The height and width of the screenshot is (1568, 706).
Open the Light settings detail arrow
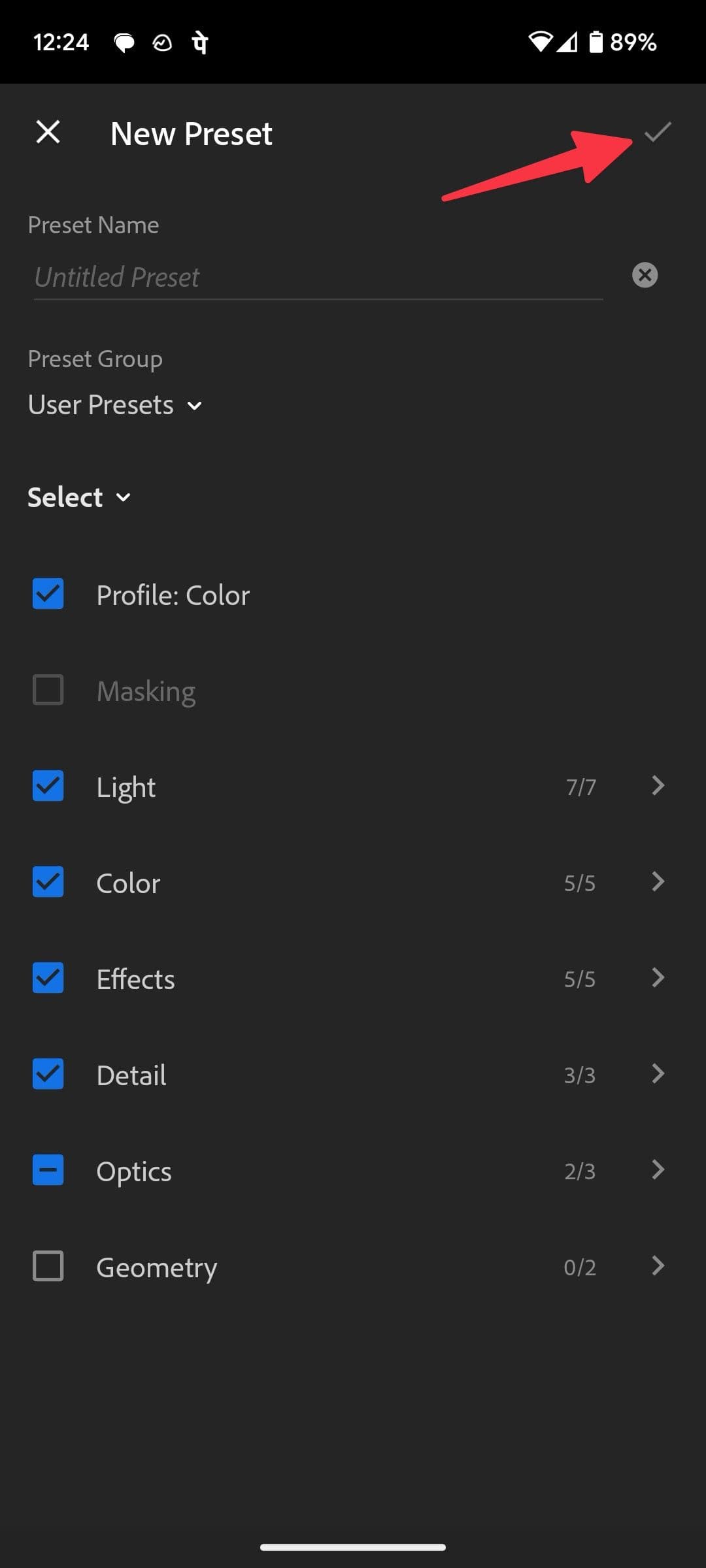coord(658,786)
